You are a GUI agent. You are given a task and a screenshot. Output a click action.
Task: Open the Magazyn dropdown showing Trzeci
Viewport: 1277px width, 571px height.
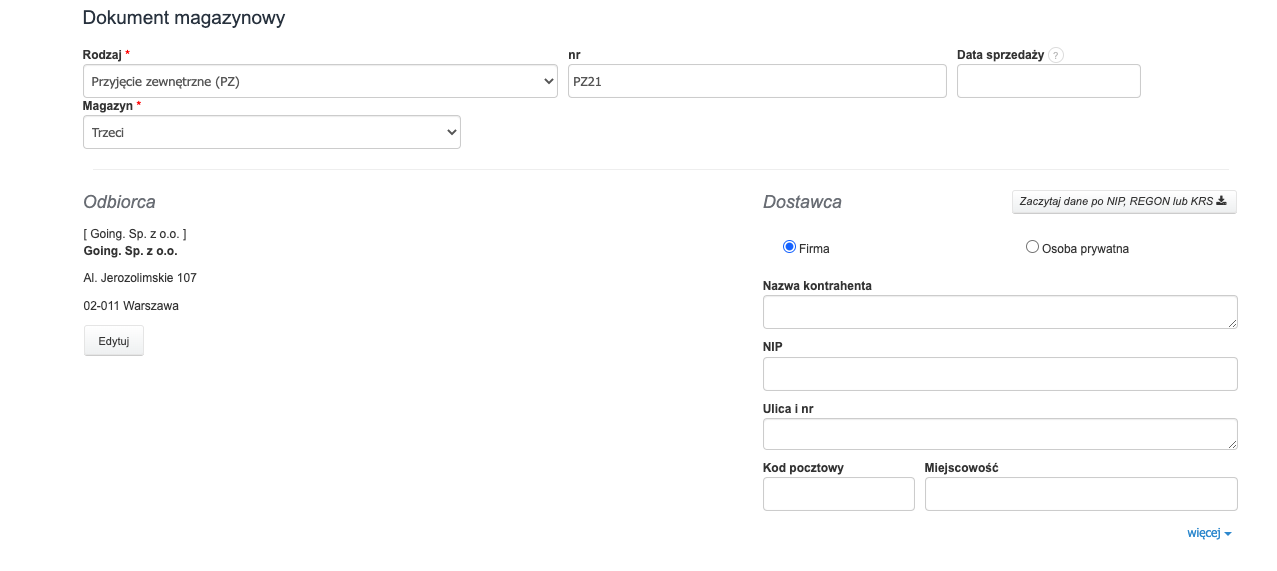point(272,132)
